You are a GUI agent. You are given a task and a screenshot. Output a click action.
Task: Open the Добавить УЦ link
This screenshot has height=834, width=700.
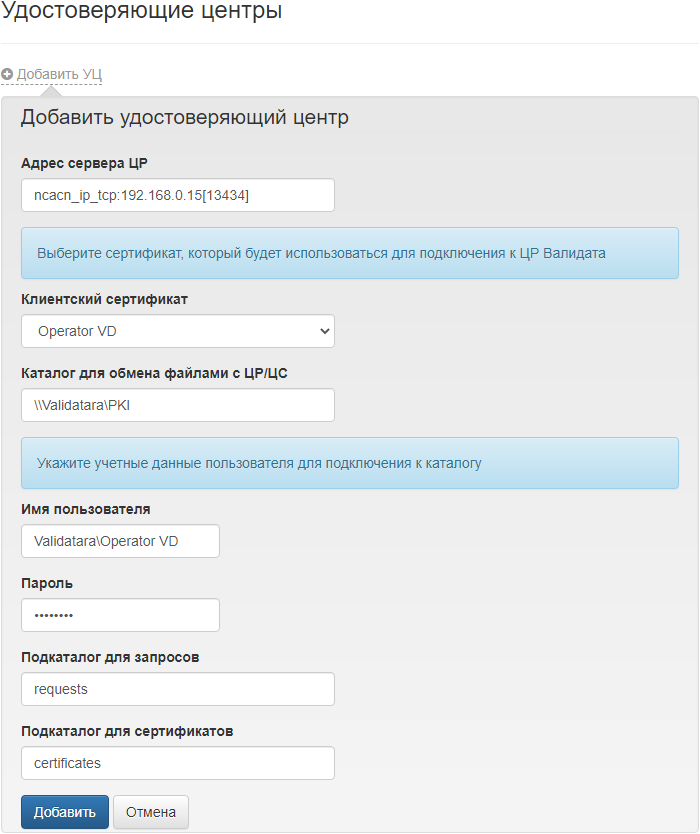pyautogui.click(x=59, y=74)
